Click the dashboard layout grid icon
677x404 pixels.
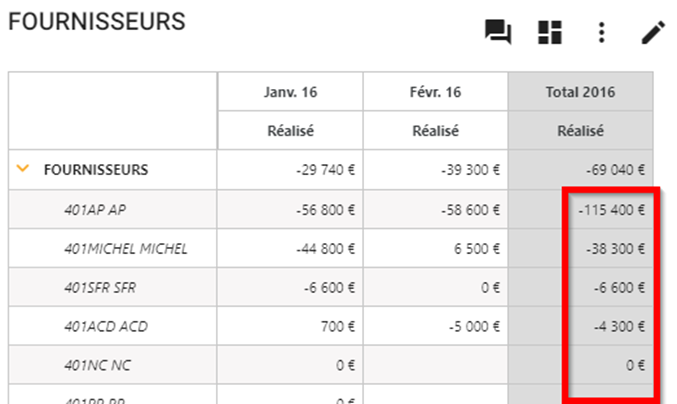point(550,32)
